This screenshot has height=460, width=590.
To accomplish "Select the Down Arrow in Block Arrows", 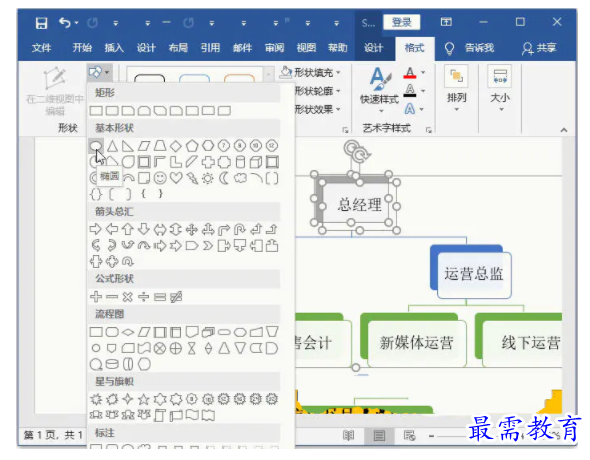I will pos(144,229).
